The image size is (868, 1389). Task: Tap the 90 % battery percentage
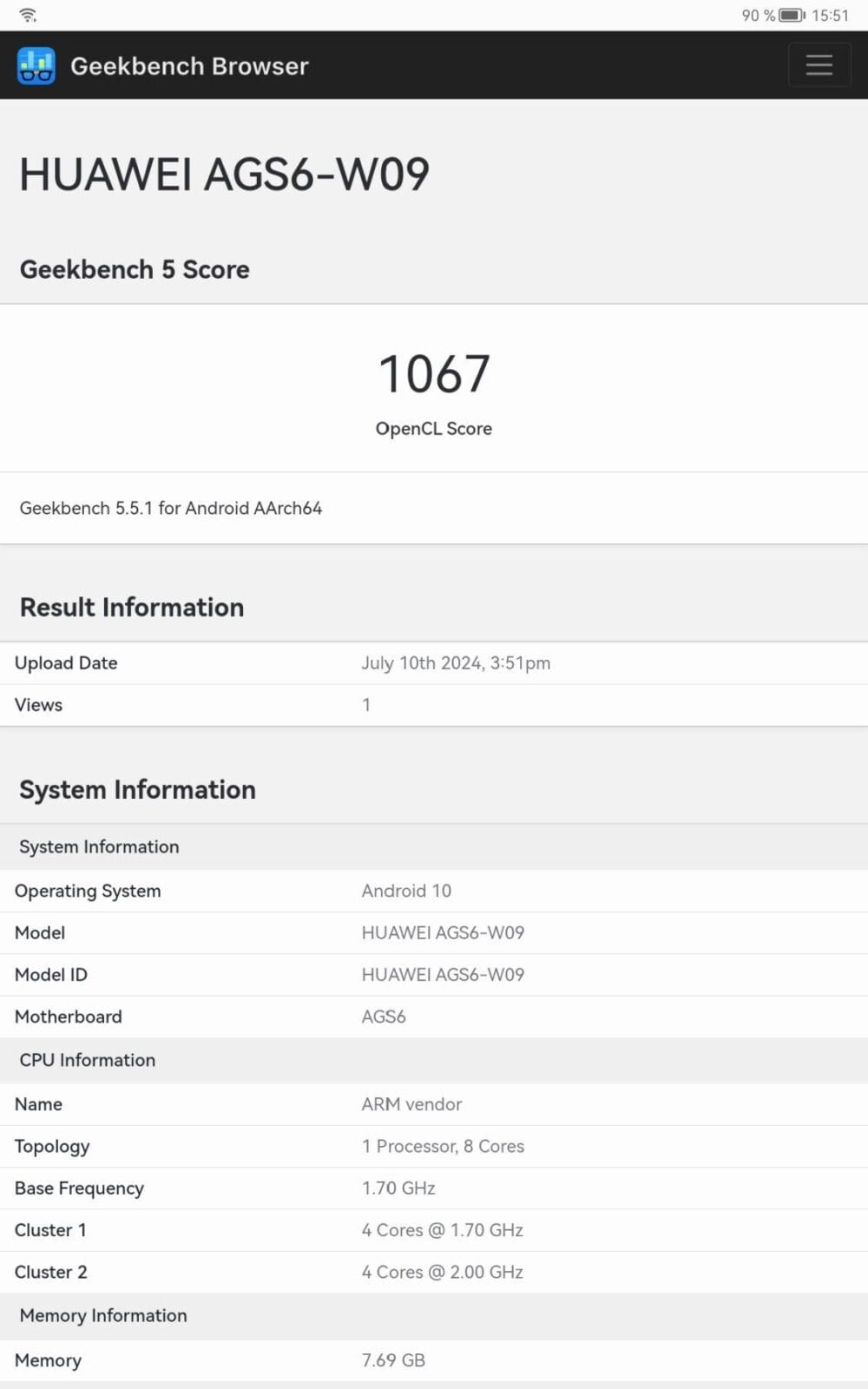(x=758, y=16)
